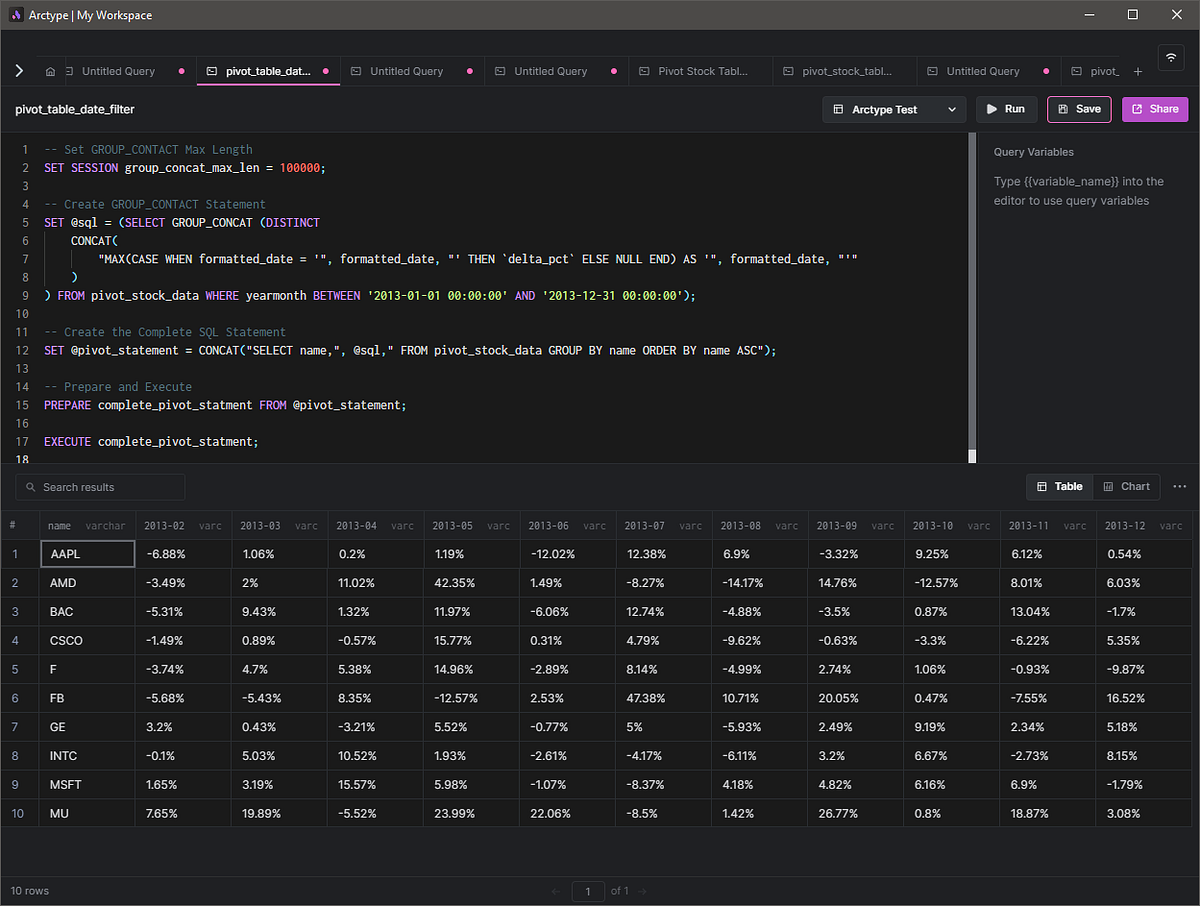The image size is (1200, 906).
Task: Share the query with Share button
Action: (1155, 109)
